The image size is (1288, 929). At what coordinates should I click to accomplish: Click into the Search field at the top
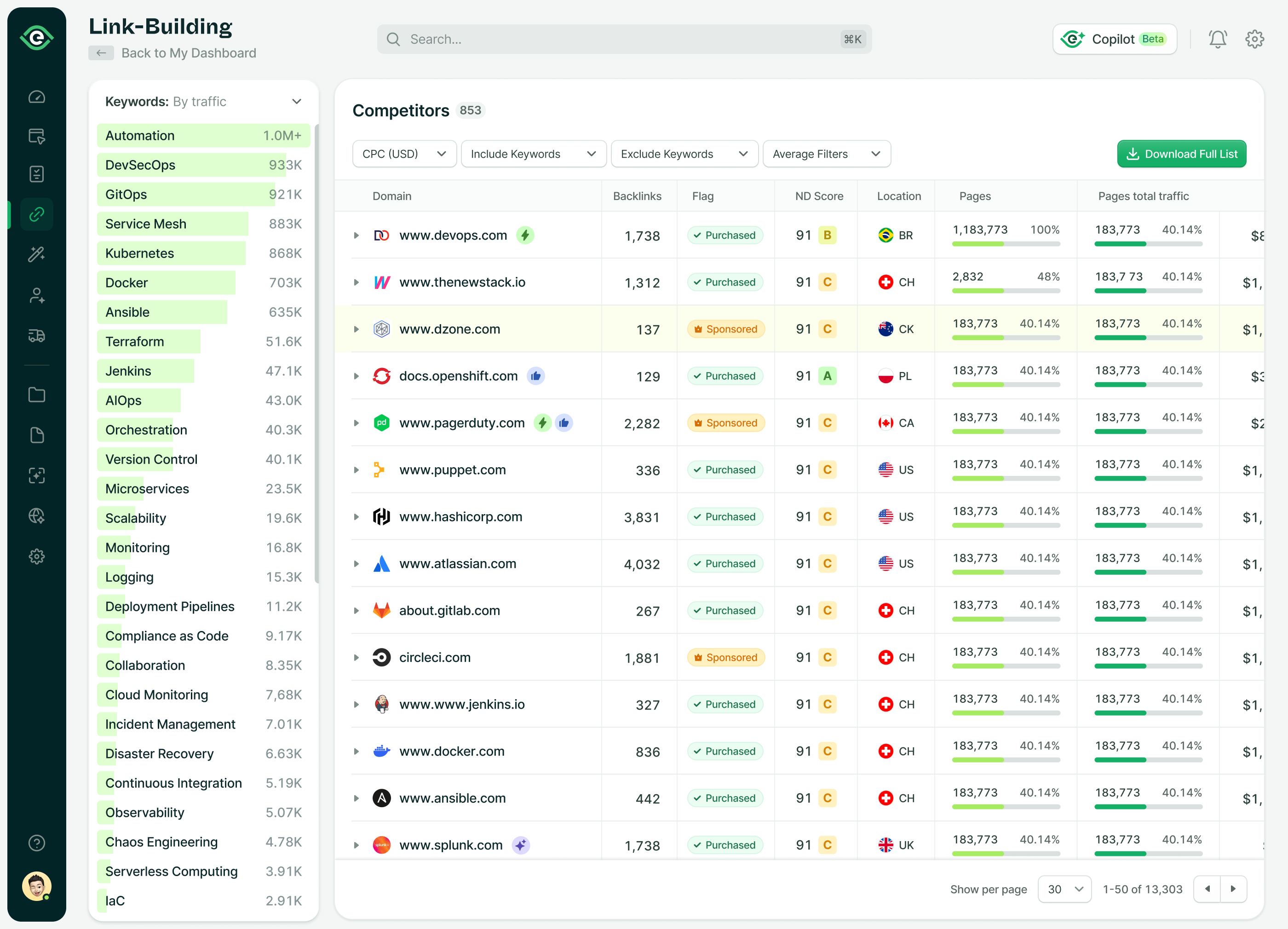(x=624, y=39)
